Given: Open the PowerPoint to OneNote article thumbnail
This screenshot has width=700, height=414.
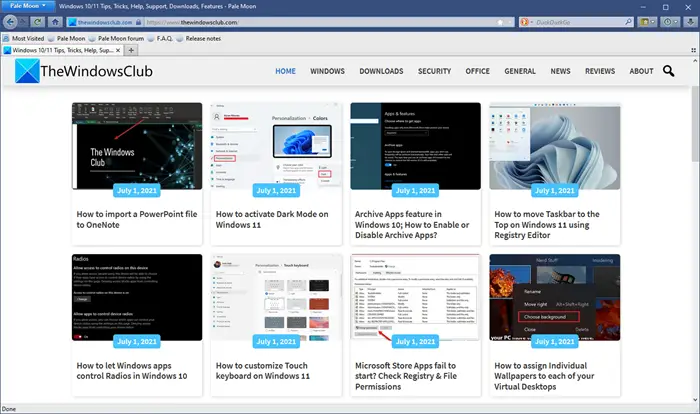Looking at the screenshot, I should 137,146.
